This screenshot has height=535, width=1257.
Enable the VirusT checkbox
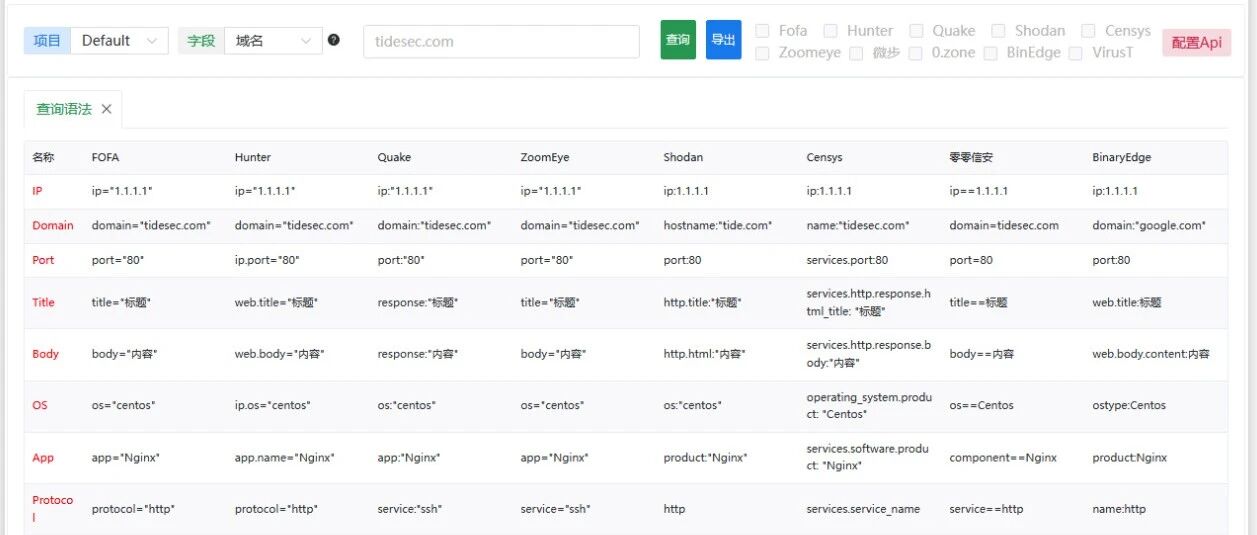tap(1075, 53)
